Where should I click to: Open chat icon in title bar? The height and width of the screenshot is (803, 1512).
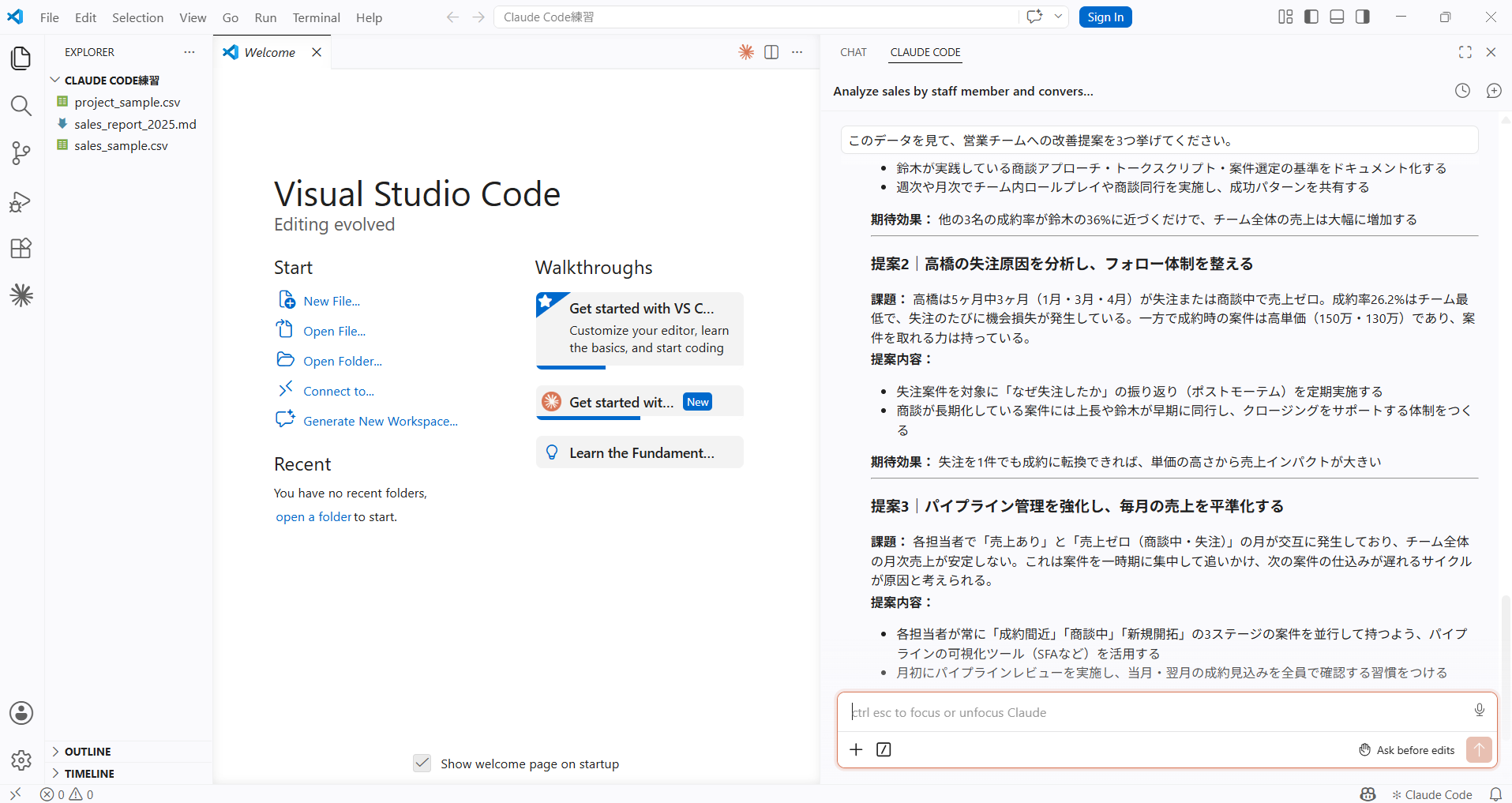tap(1034, 17)
